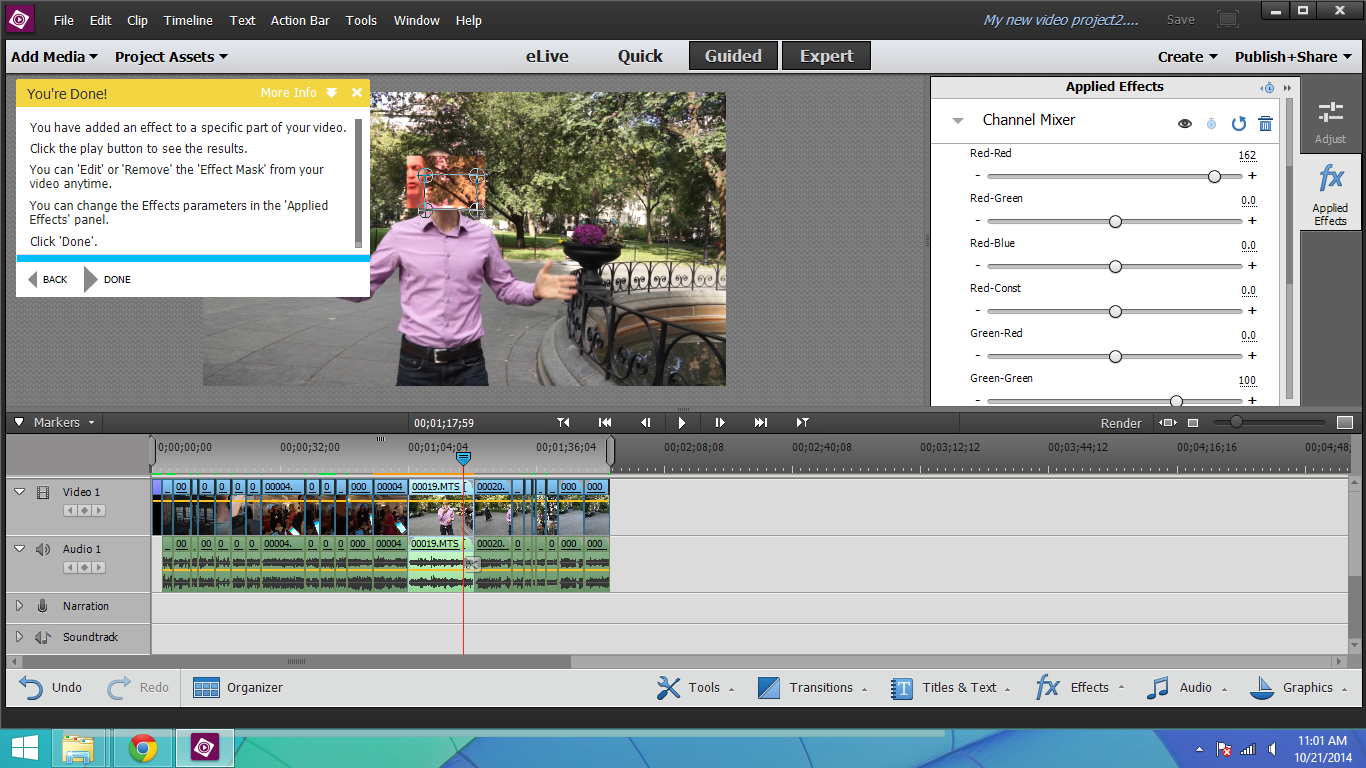This screenshot has height=768, width=1366.
Task: Click the Red-Red slider handle
Action: pyautogui.click(x=1214, y=176)
